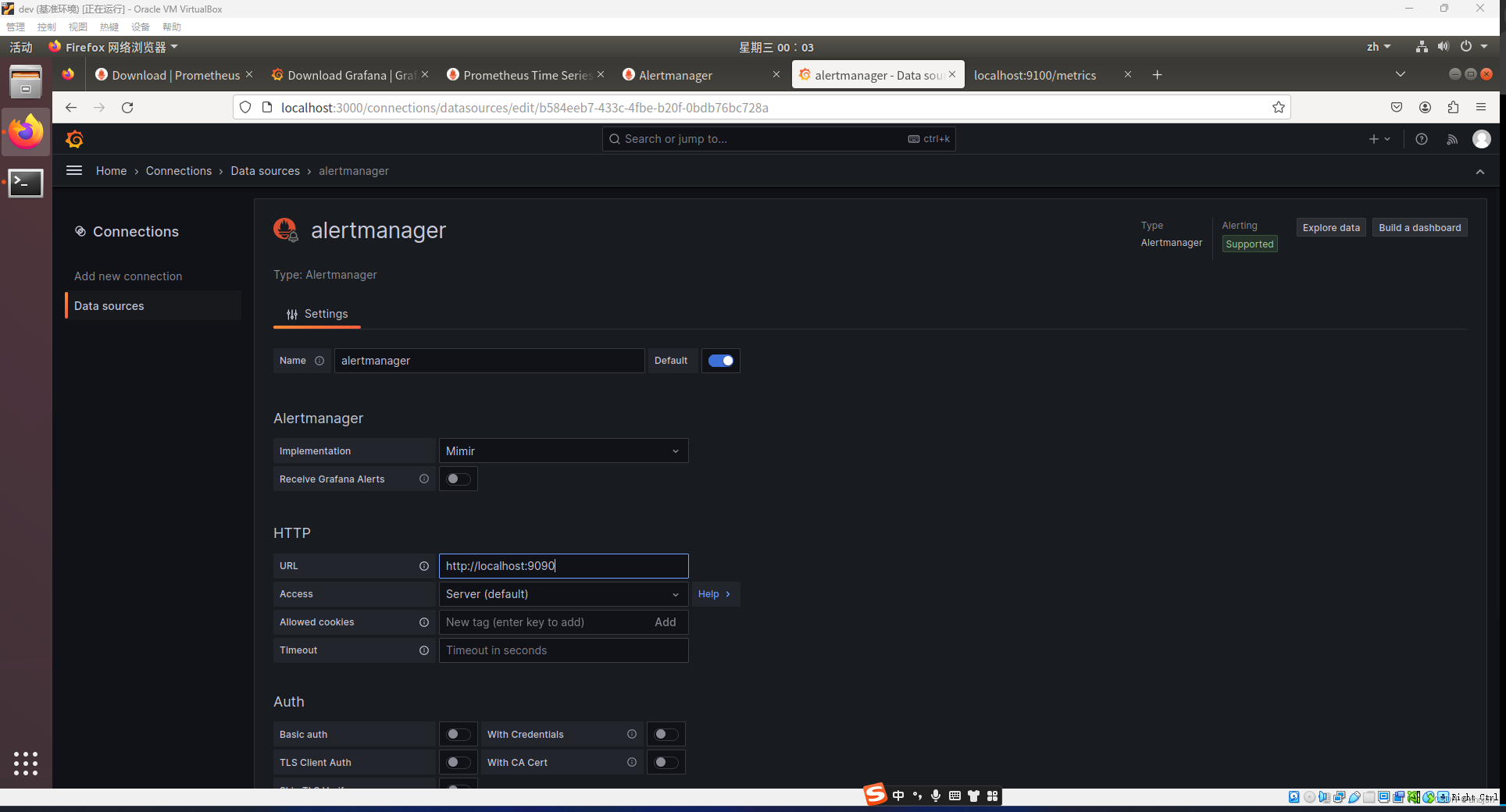Toggle the Default data source switch
Image resolution: width=1506 pixels, height=812 pixels.
point(721,361)
